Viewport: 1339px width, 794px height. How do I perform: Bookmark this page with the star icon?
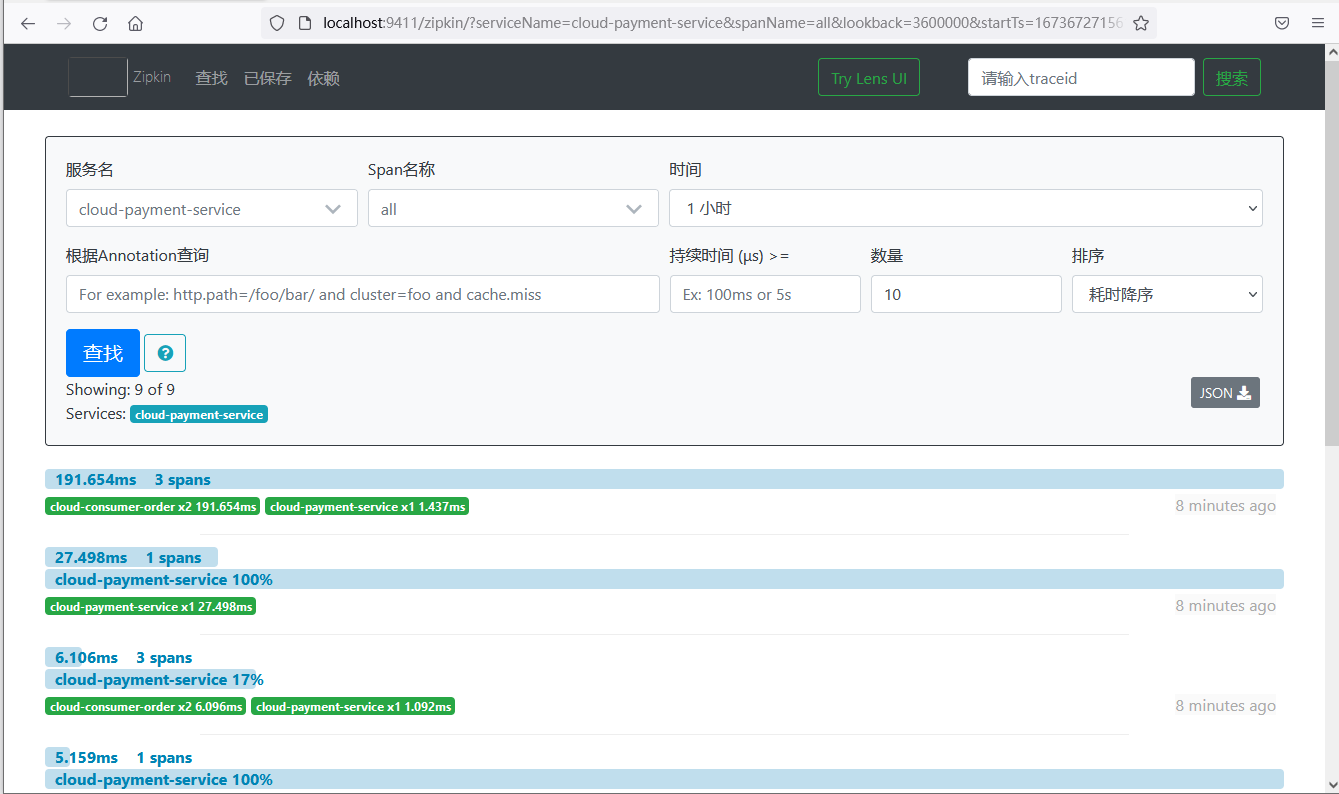[x=1141, y=23]
